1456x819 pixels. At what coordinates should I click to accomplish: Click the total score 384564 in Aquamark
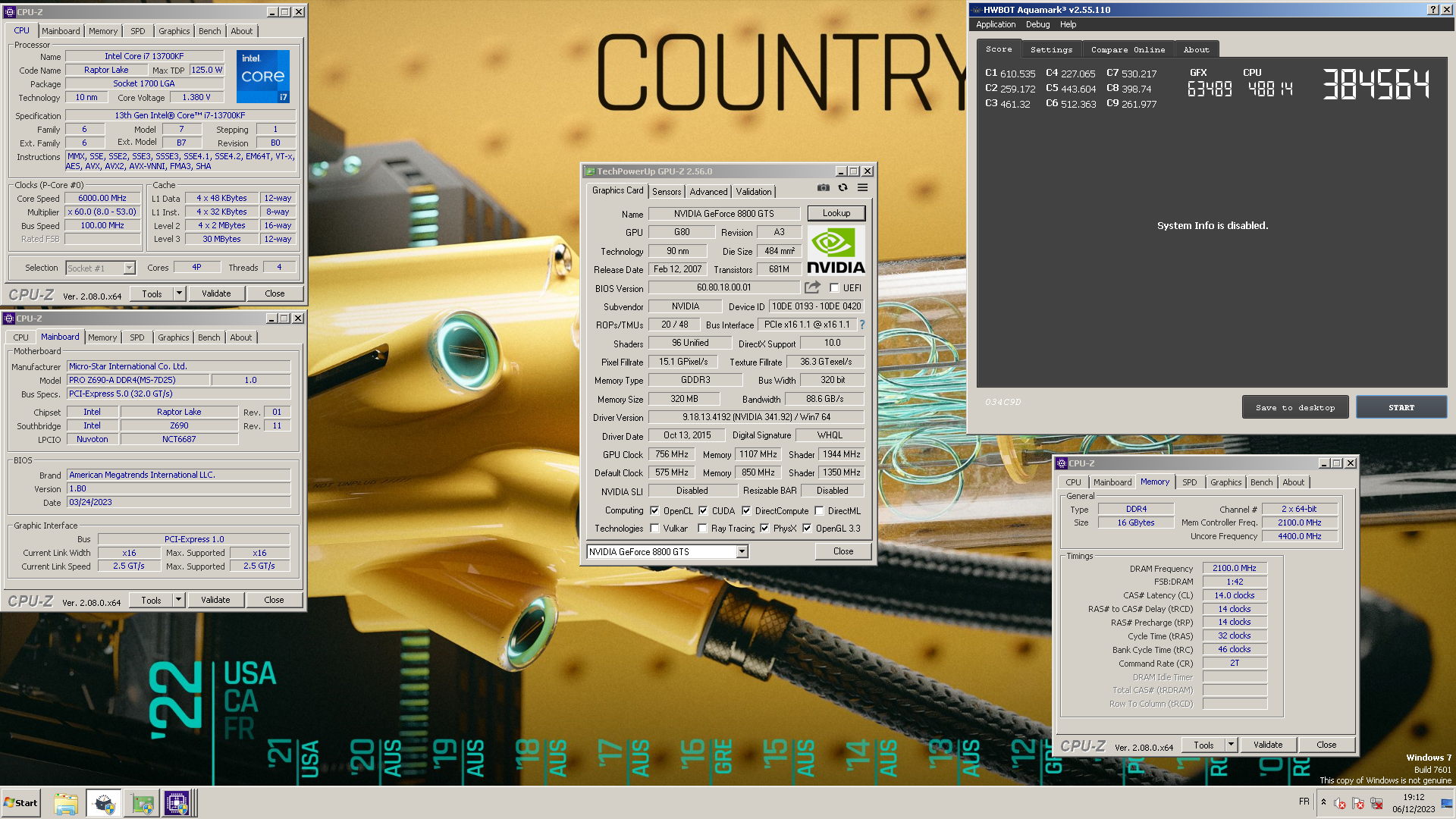1376,84
